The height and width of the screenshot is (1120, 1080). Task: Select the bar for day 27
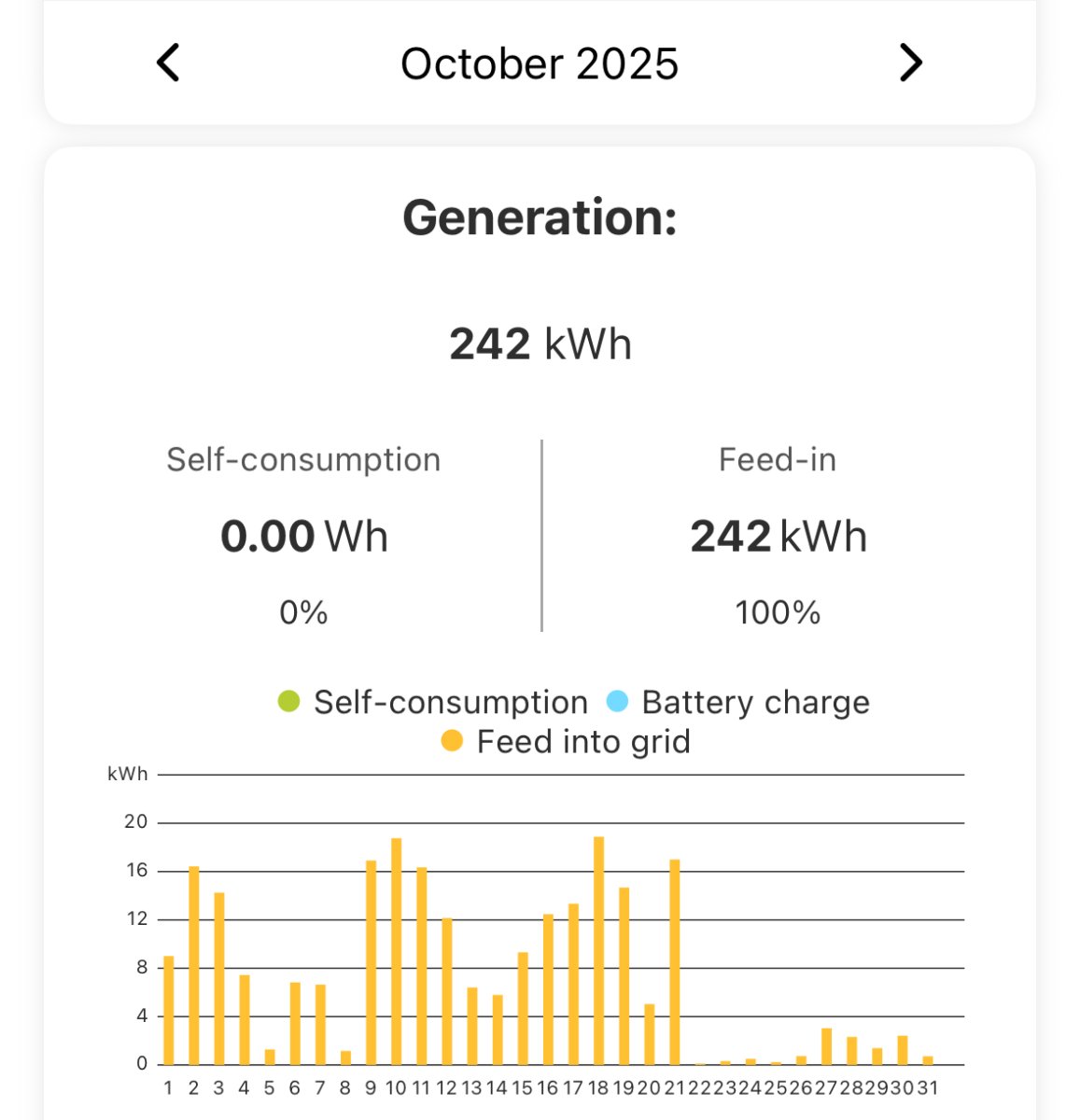coord(826,1046)
